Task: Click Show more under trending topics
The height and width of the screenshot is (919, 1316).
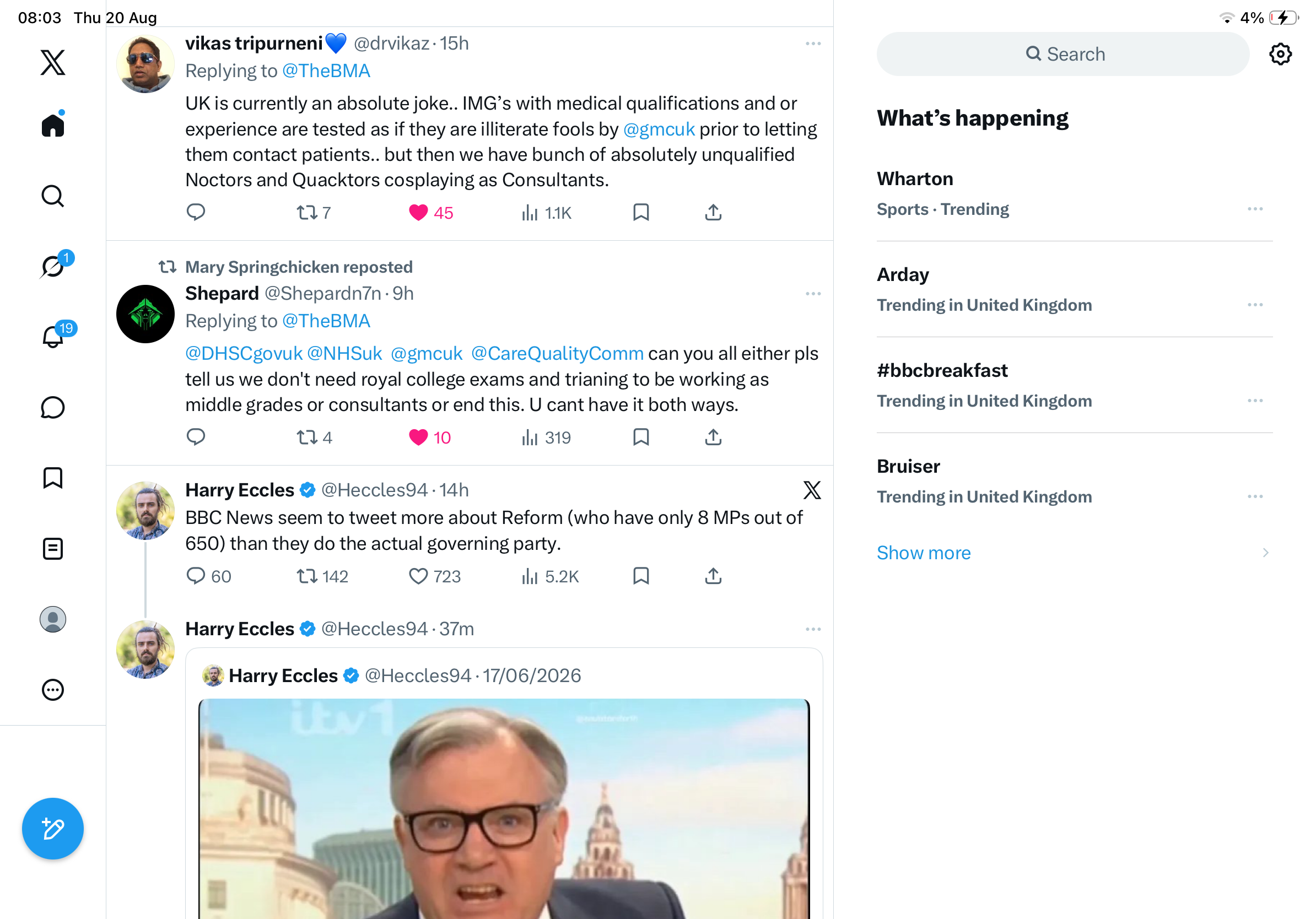Action: coord(923,552)
